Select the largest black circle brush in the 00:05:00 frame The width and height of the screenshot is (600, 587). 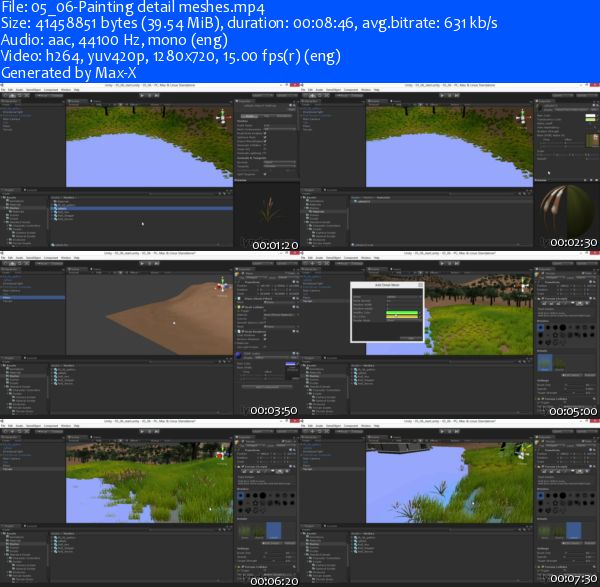[562, 328]
